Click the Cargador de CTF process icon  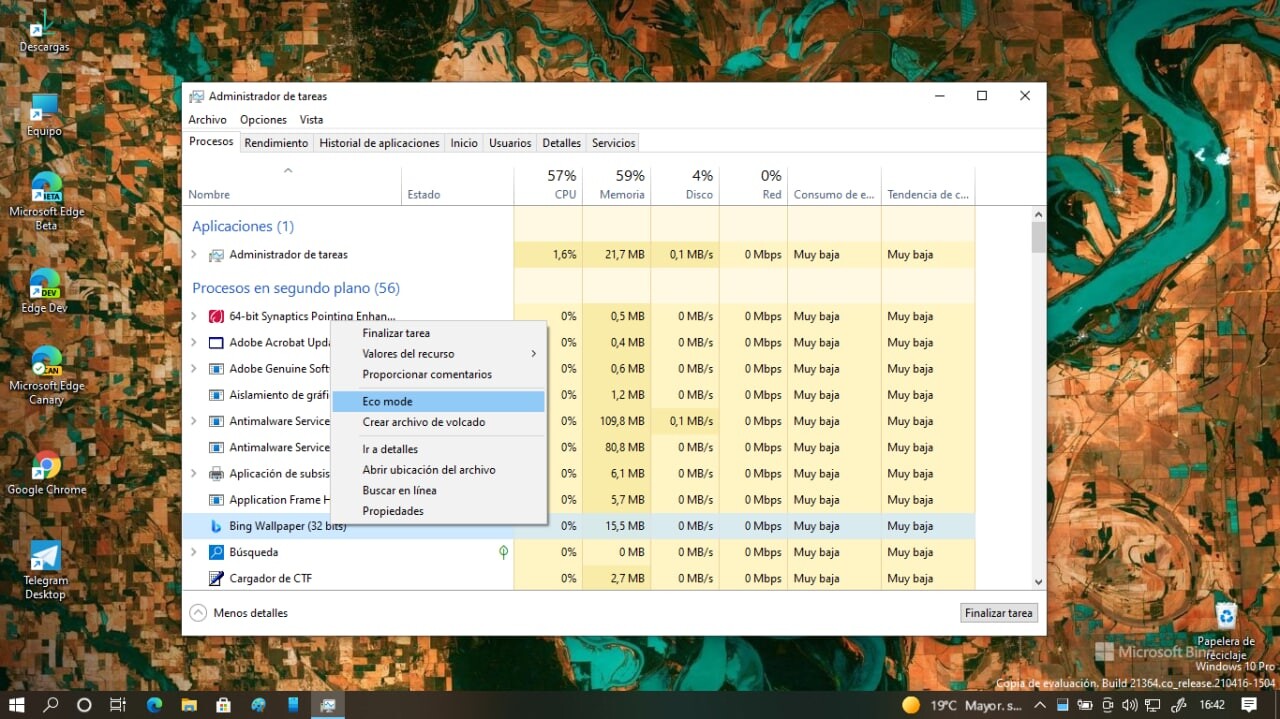click(x=215, y=578)
